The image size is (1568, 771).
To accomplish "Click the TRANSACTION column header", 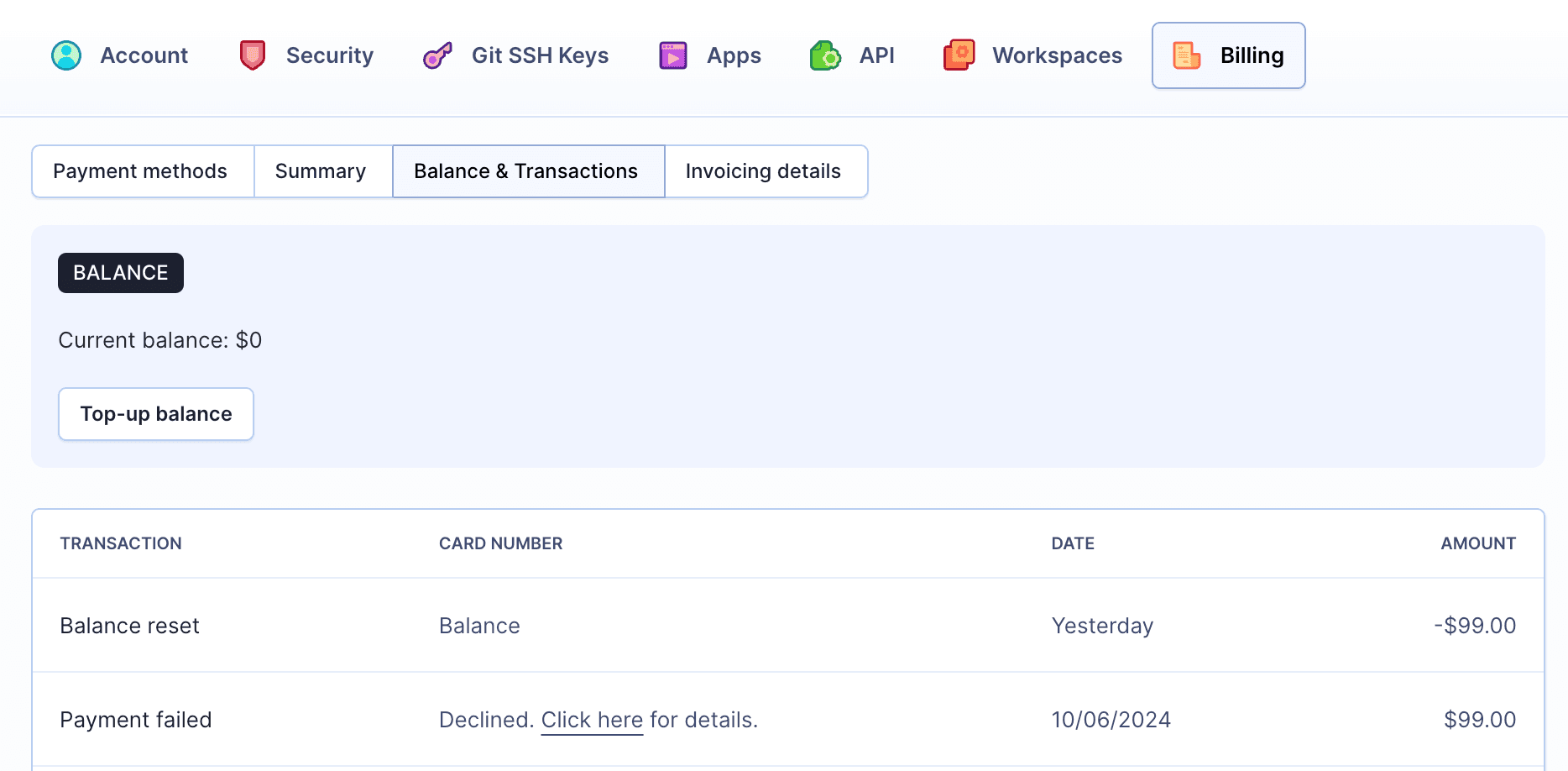I will click(x=121, y=543).
